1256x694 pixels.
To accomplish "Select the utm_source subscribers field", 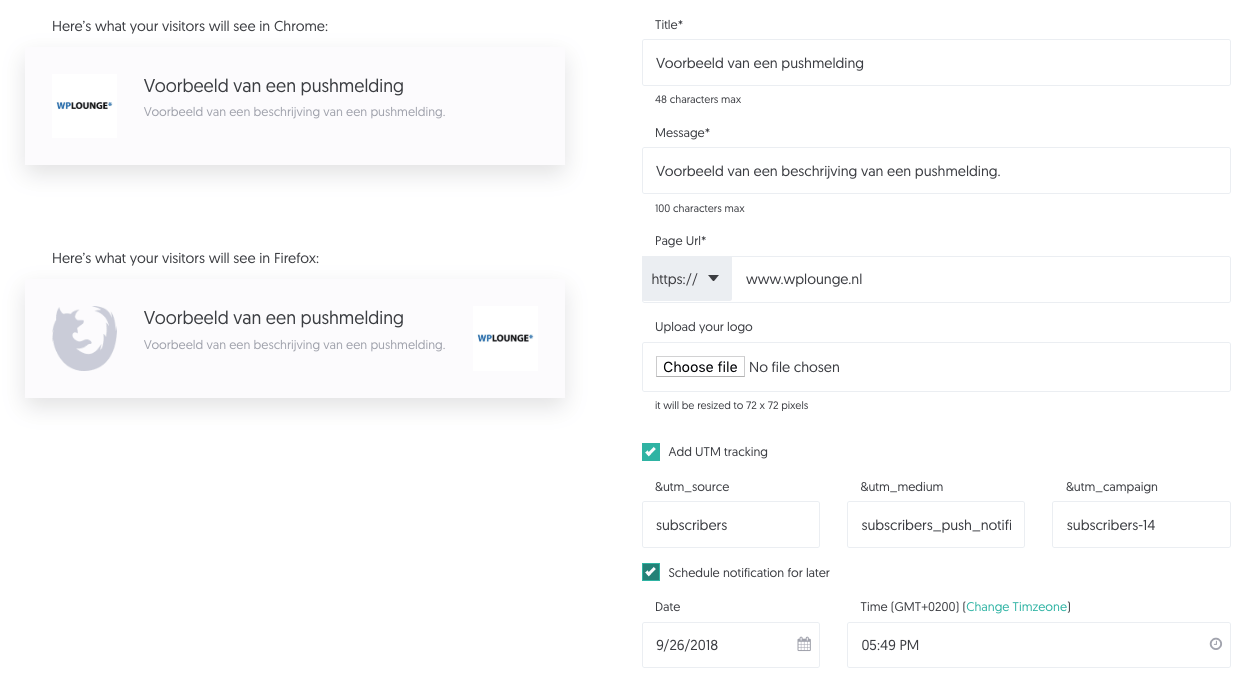I will pyautogui.click(x=731, y=525).
